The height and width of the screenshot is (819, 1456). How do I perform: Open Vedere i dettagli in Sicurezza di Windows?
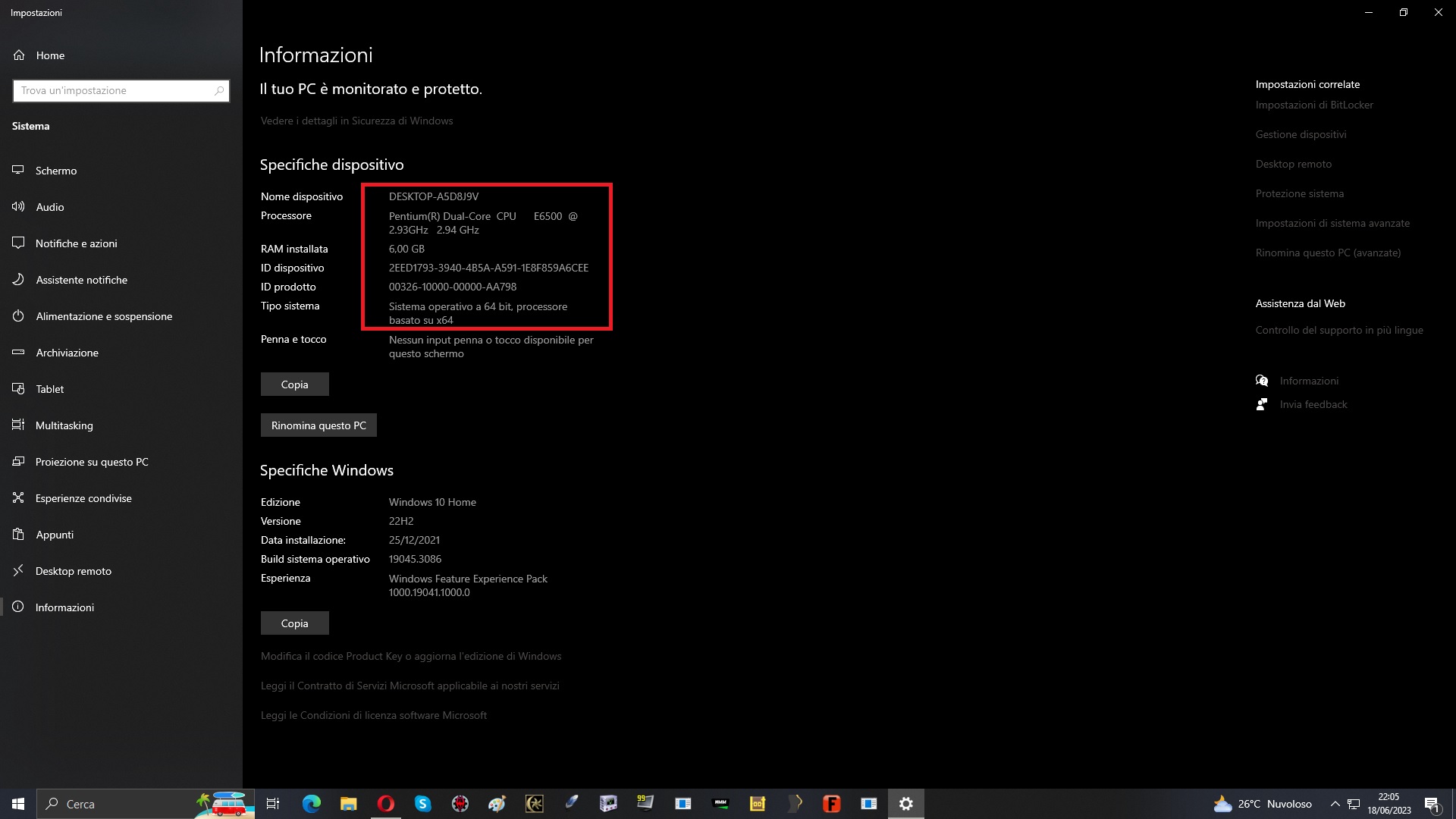click(x=356, y=121)
